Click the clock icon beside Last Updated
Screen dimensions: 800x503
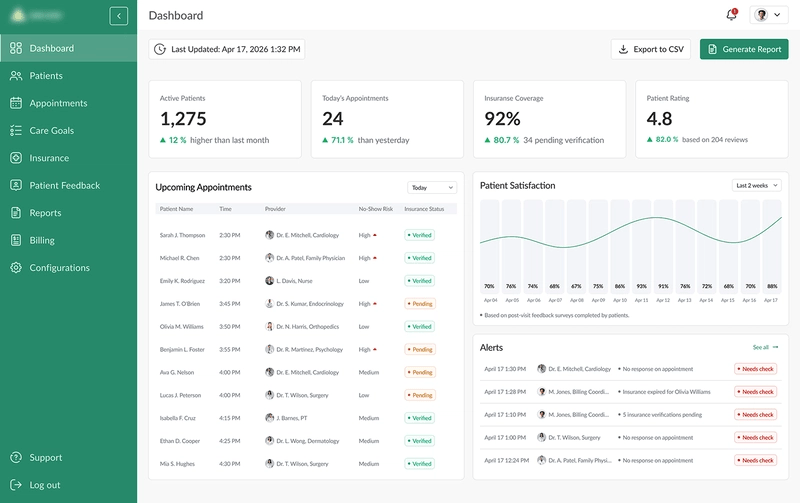160,49
